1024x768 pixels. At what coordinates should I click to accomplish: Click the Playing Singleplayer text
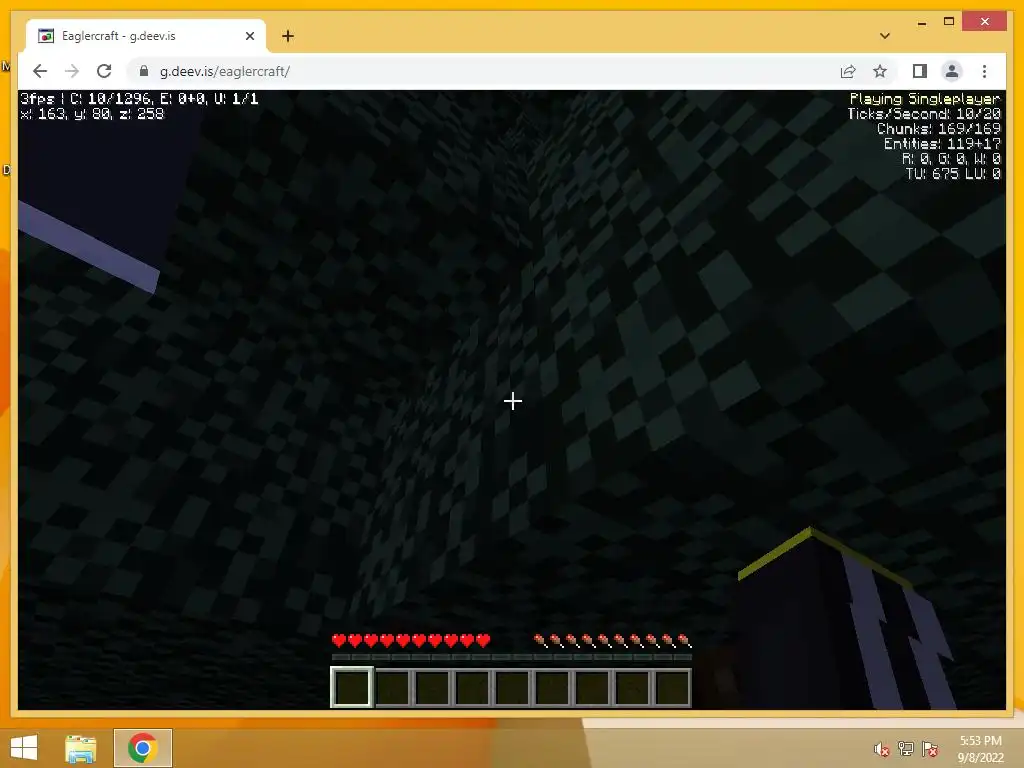tap(925, 99)
